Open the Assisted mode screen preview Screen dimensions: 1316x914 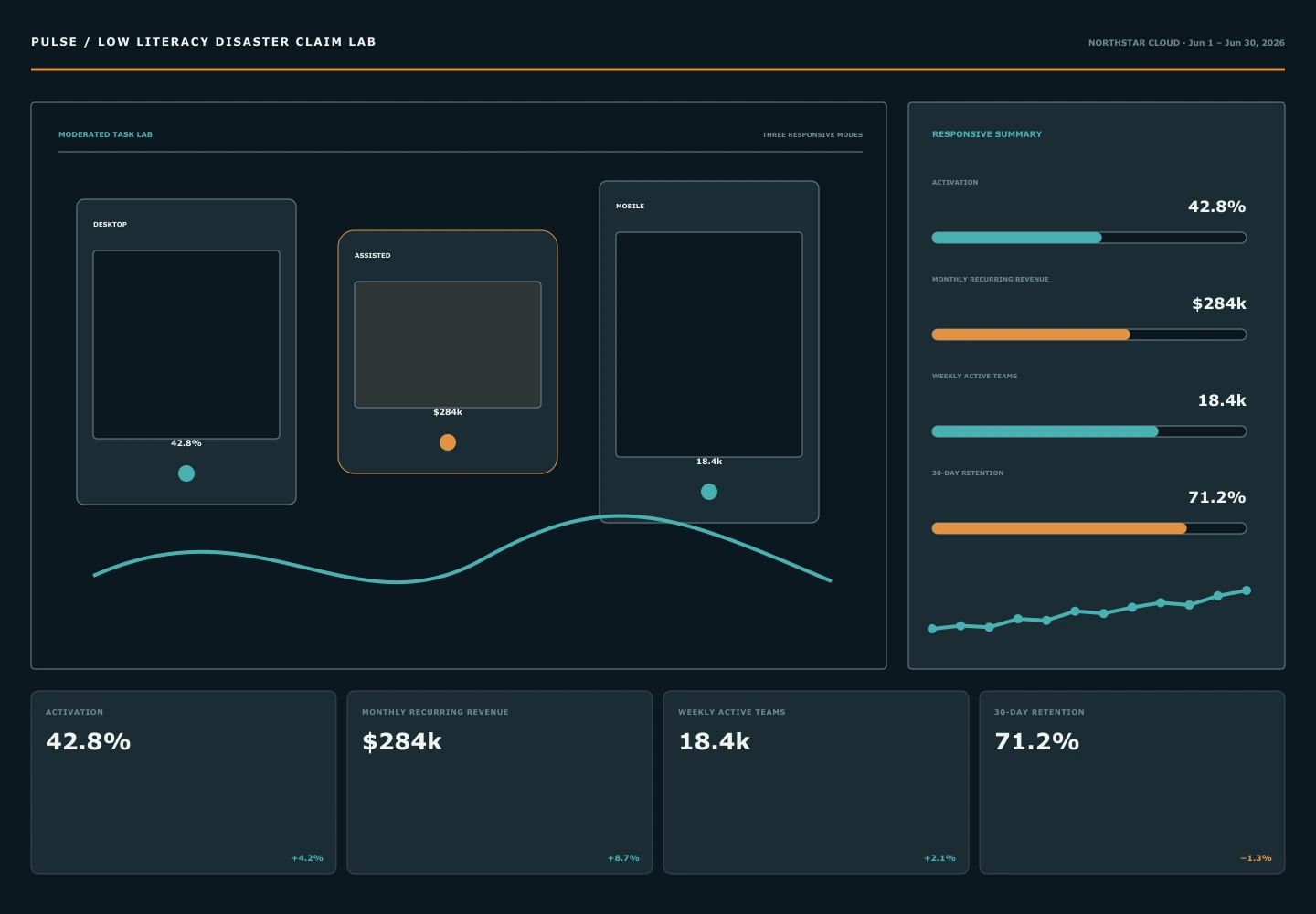(x=448, y=345)
